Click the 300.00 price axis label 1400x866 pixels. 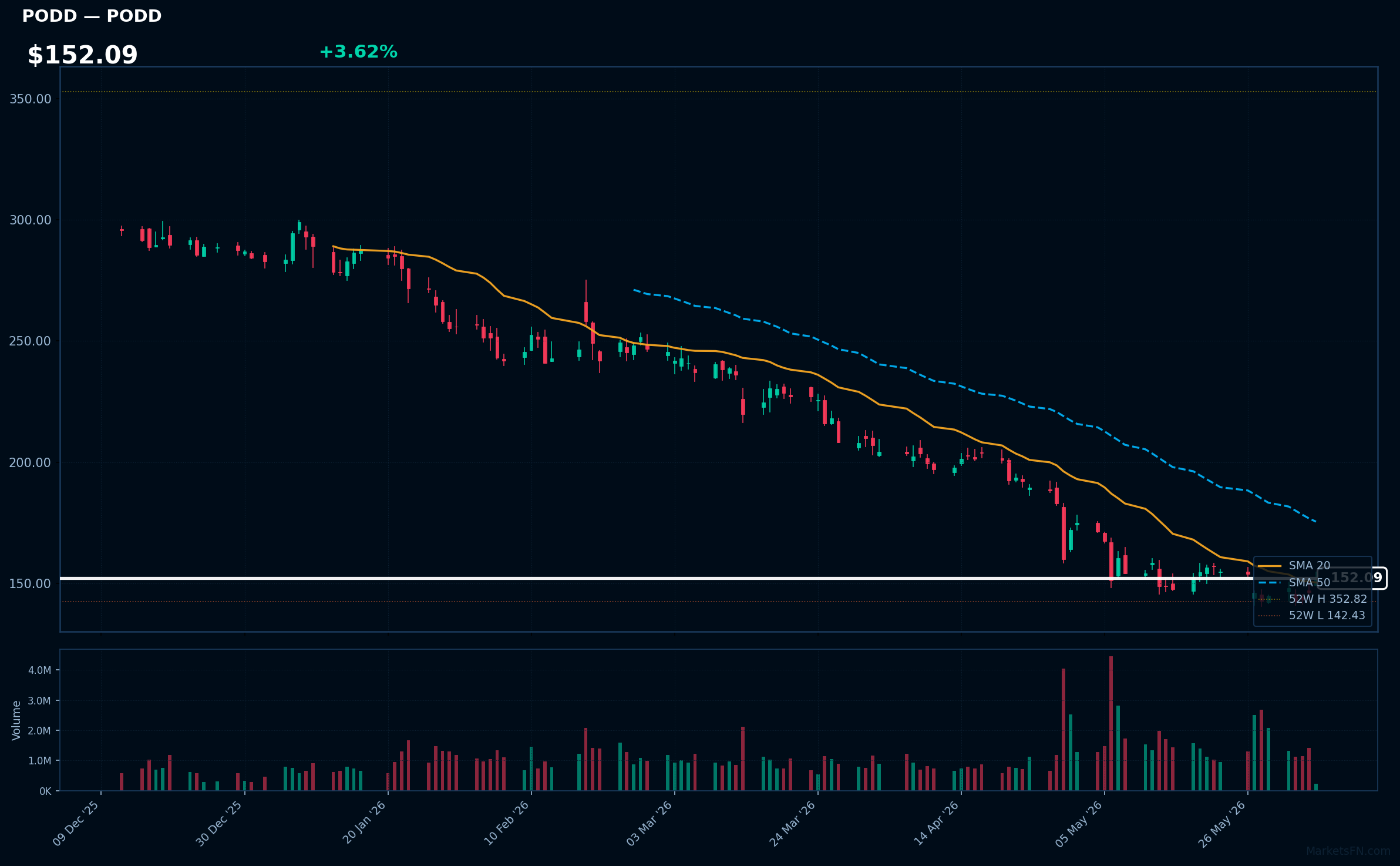(x=31, y=220)
